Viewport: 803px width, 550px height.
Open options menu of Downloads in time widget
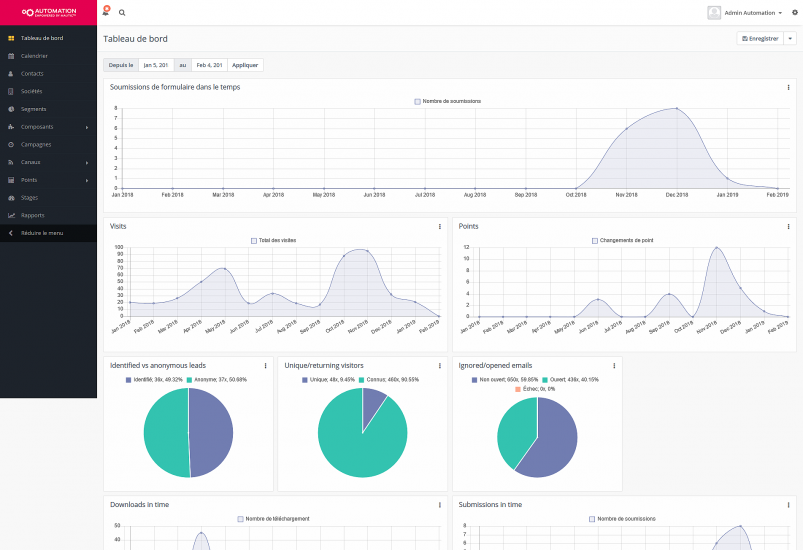[439, 505]
